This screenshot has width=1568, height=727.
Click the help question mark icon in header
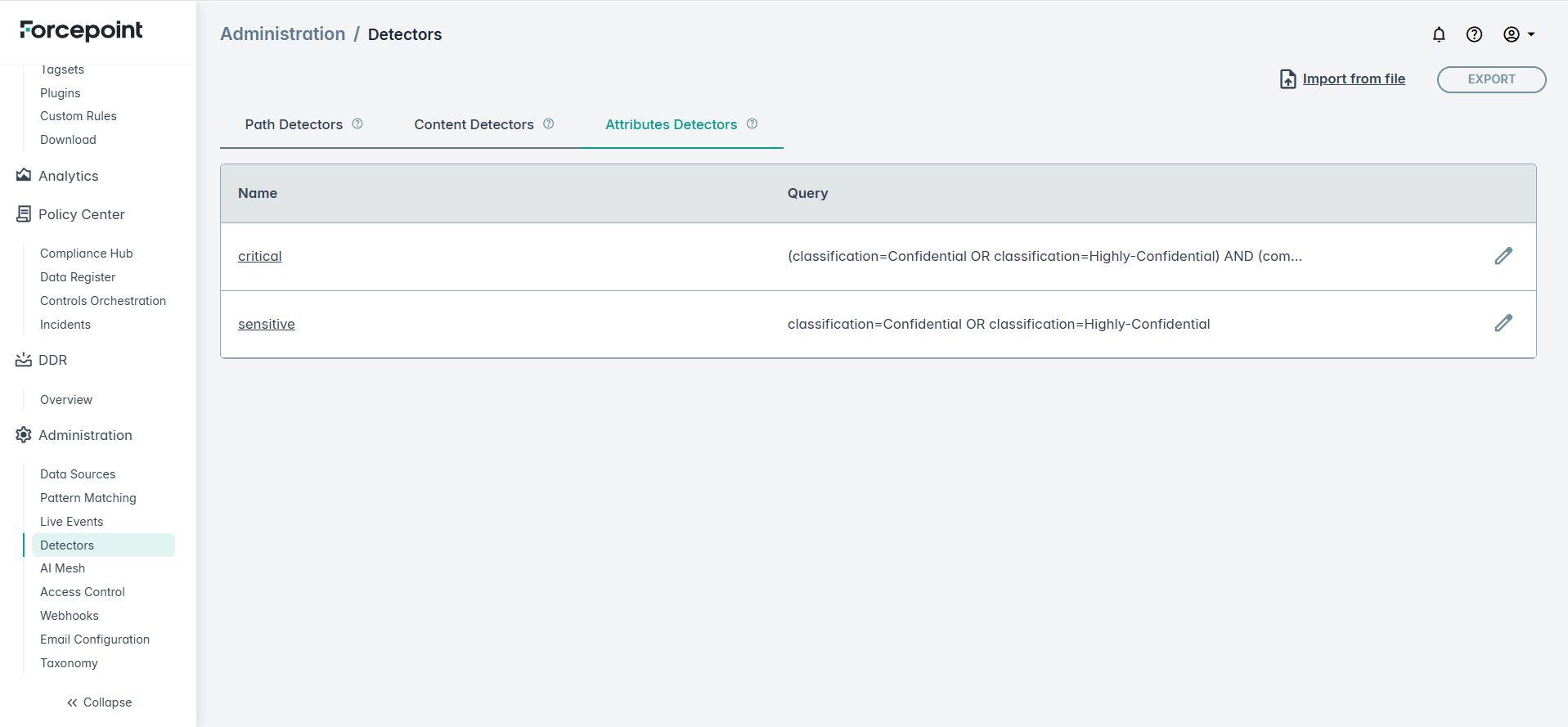click(x=1474, y=34)
